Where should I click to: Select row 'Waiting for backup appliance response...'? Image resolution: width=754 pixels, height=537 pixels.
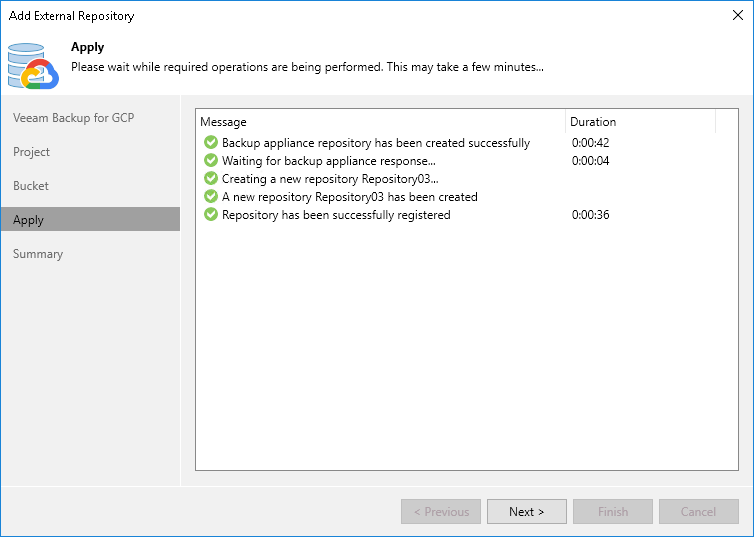coord(466,160)
